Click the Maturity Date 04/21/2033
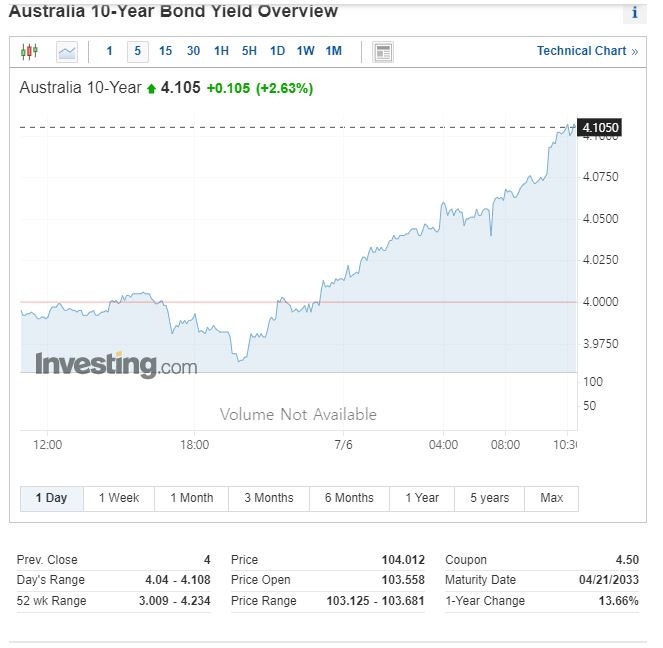The image size is (663, 648). [609, 580]
